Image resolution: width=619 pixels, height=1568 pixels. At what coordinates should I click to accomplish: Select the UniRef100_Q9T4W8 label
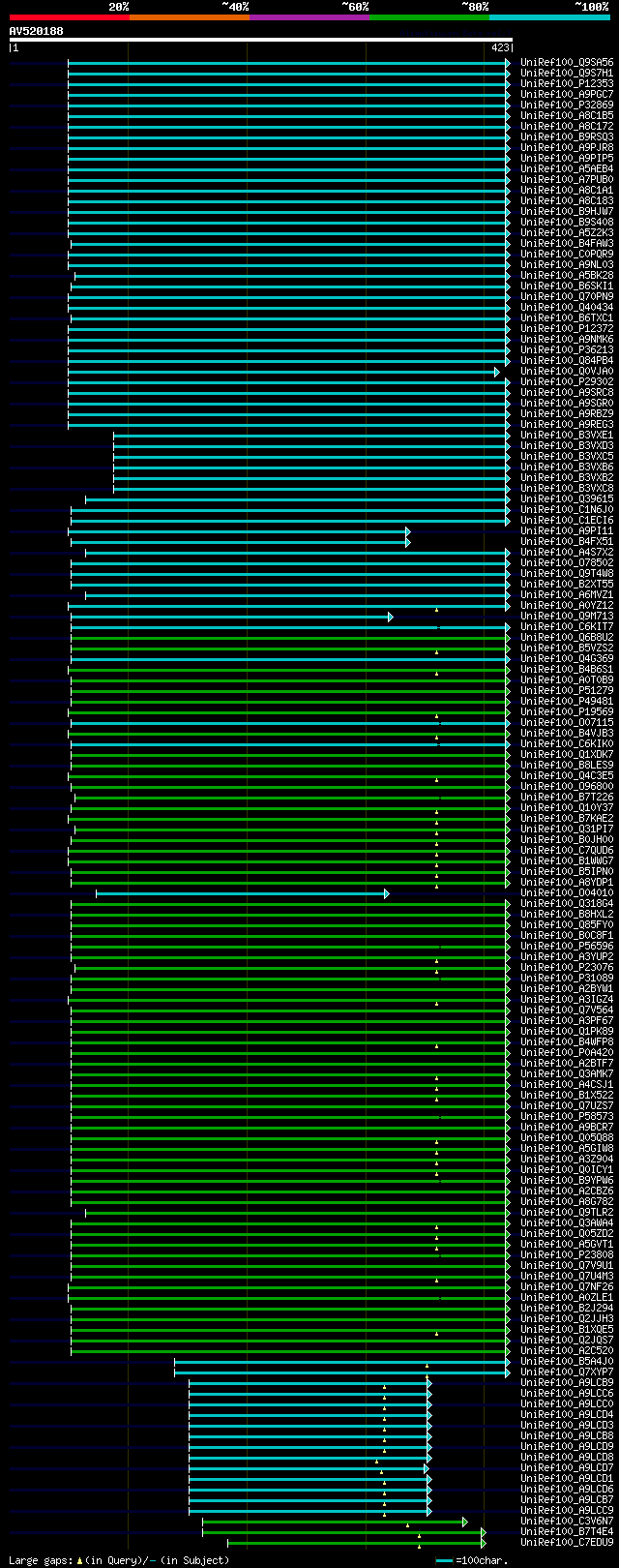click(x=567, y=574)
